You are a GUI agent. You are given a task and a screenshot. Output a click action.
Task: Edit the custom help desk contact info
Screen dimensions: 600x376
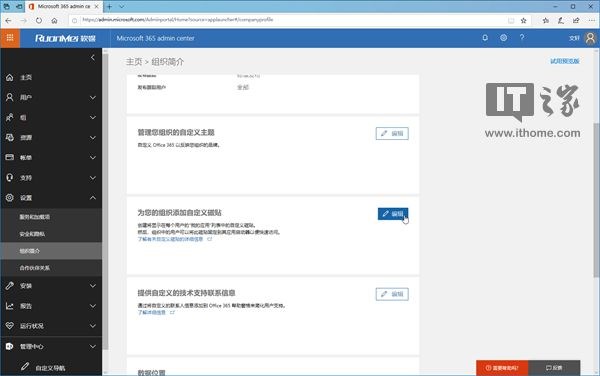392,294
